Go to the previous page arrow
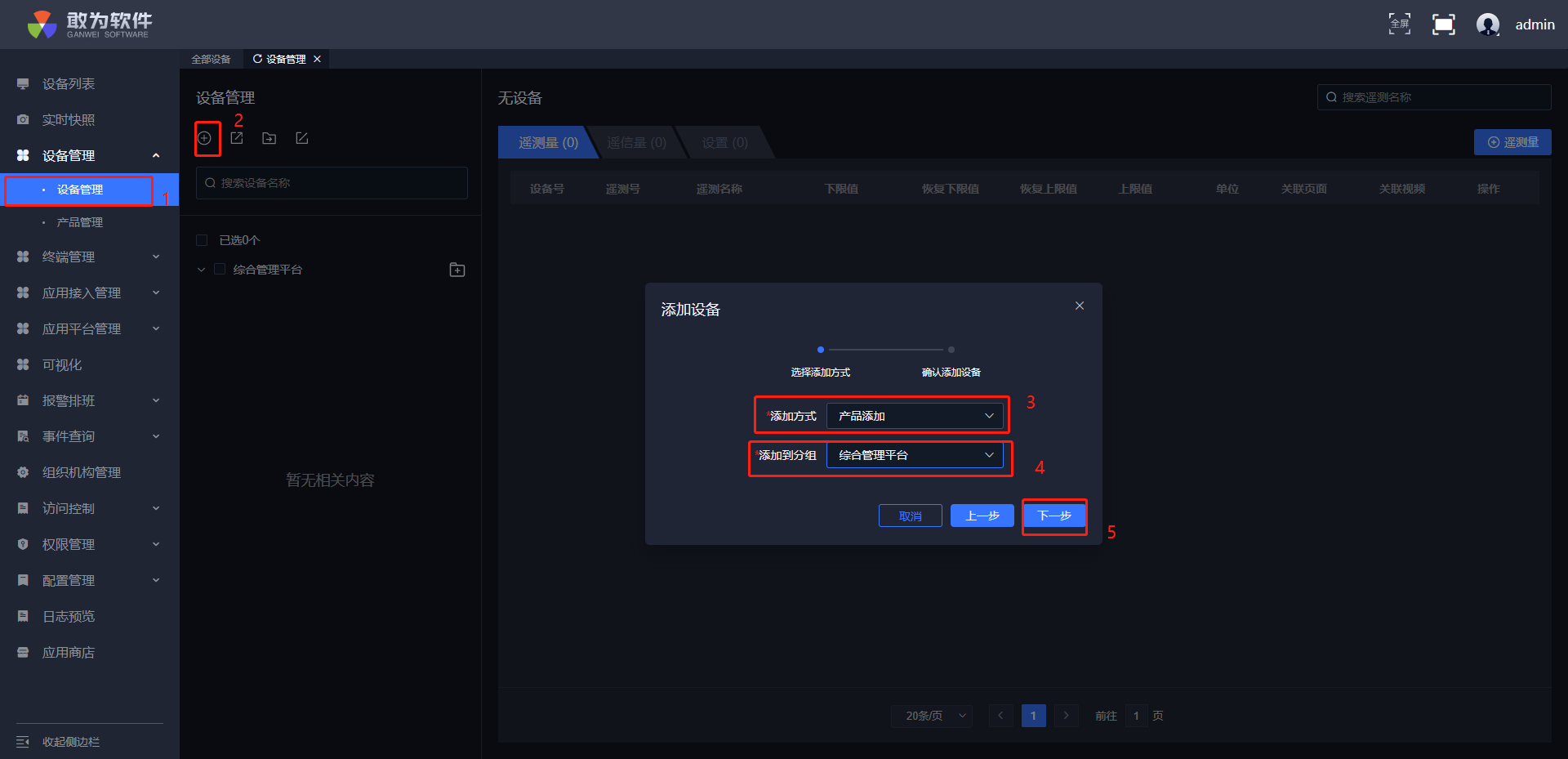1568x759 pixels. (x=1001, y=716)
